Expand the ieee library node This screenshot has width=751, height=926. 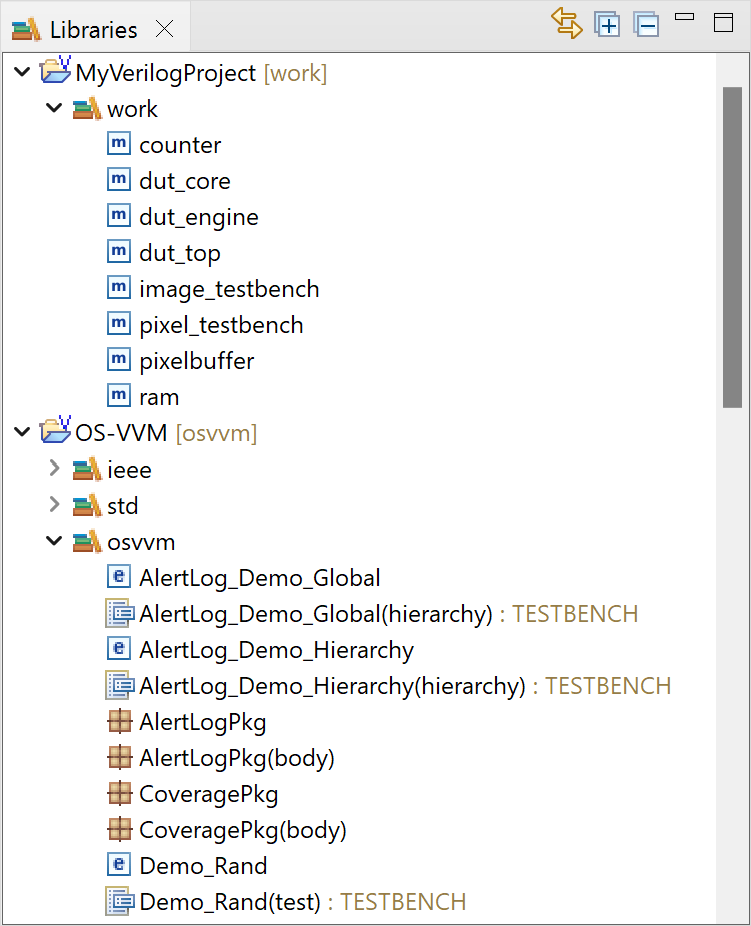click(x=54, y=468)
